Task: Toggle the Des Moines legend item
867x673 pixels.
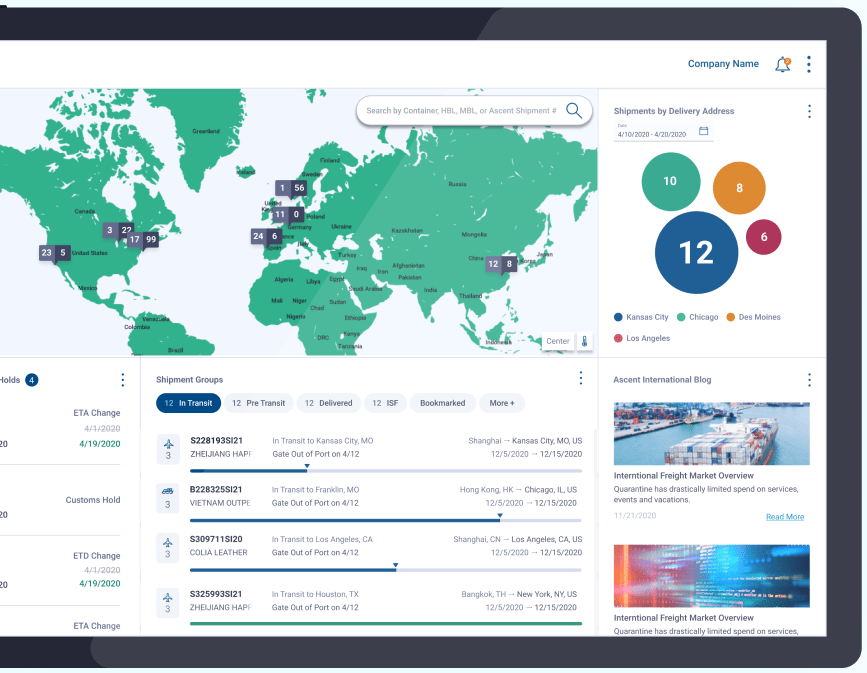Action: pyautogui.click(x=753, y=317)
